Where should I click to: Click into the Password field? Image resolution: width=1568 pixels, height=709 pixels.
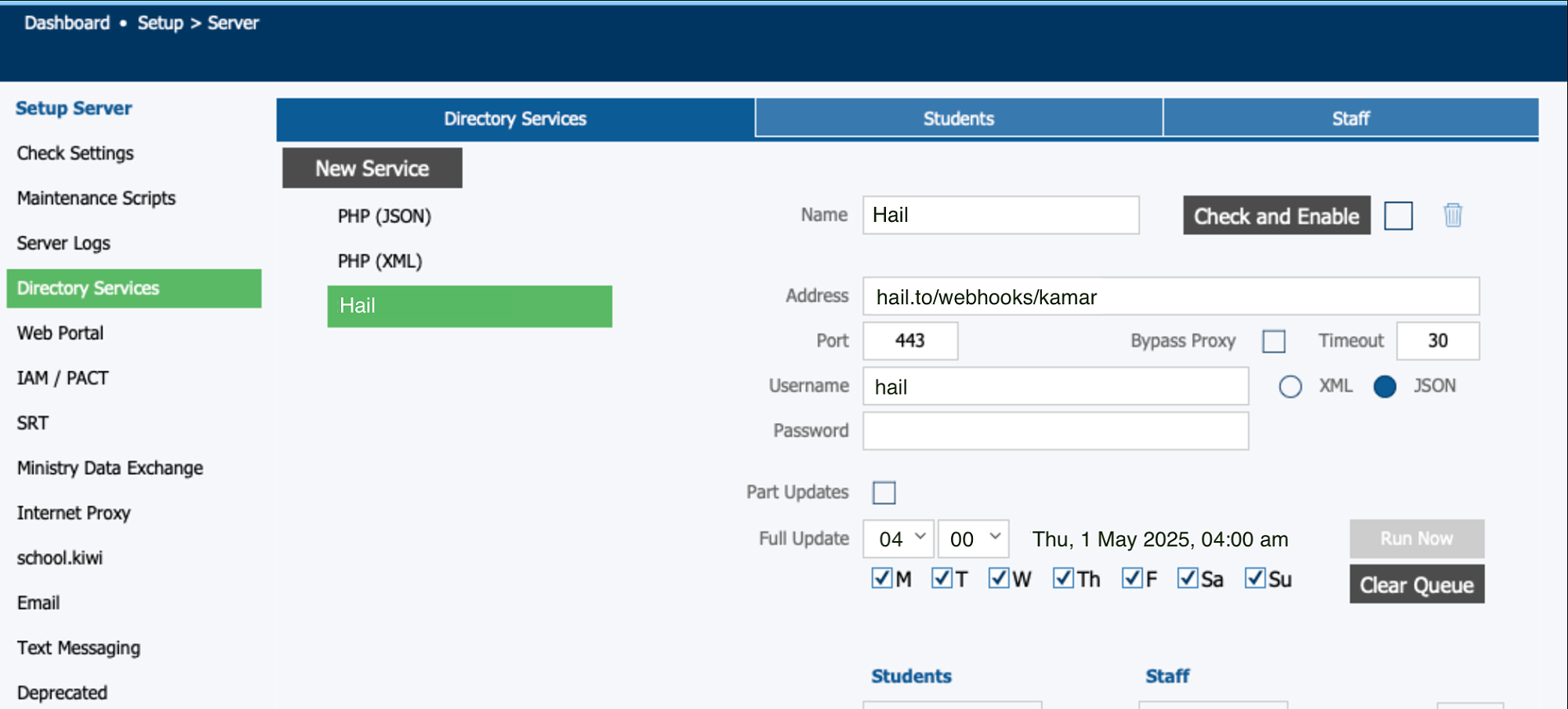pos(1055,431)
